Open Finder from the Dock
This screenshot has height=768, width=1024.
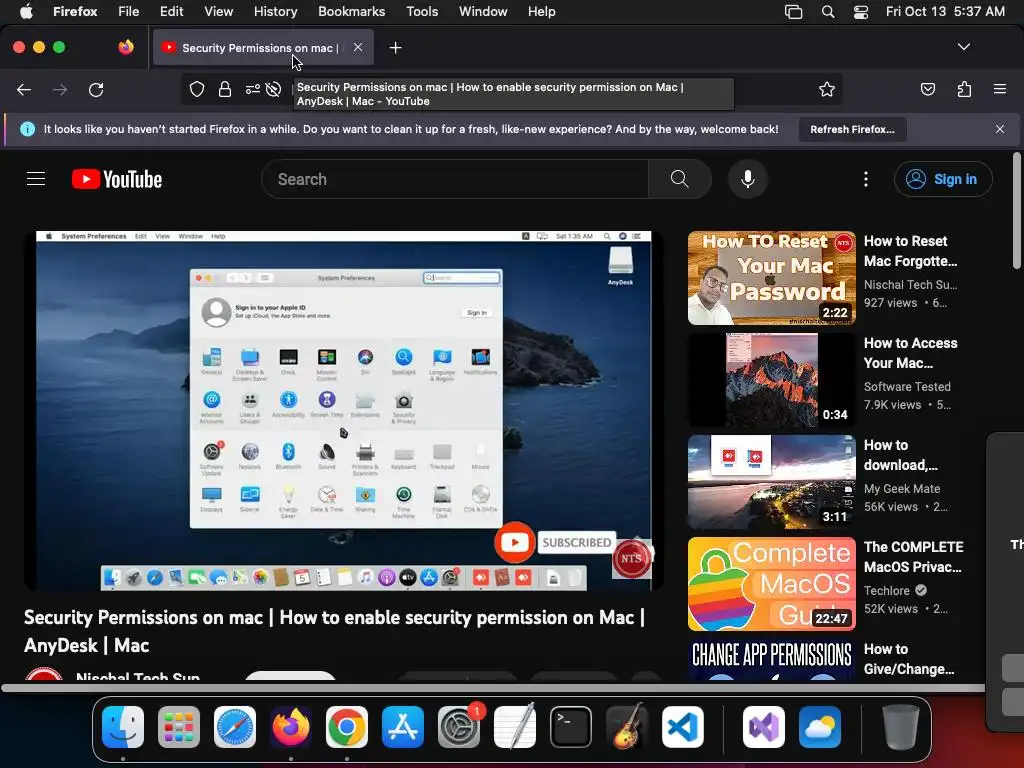pyautogui.click(x=123, y=727)
